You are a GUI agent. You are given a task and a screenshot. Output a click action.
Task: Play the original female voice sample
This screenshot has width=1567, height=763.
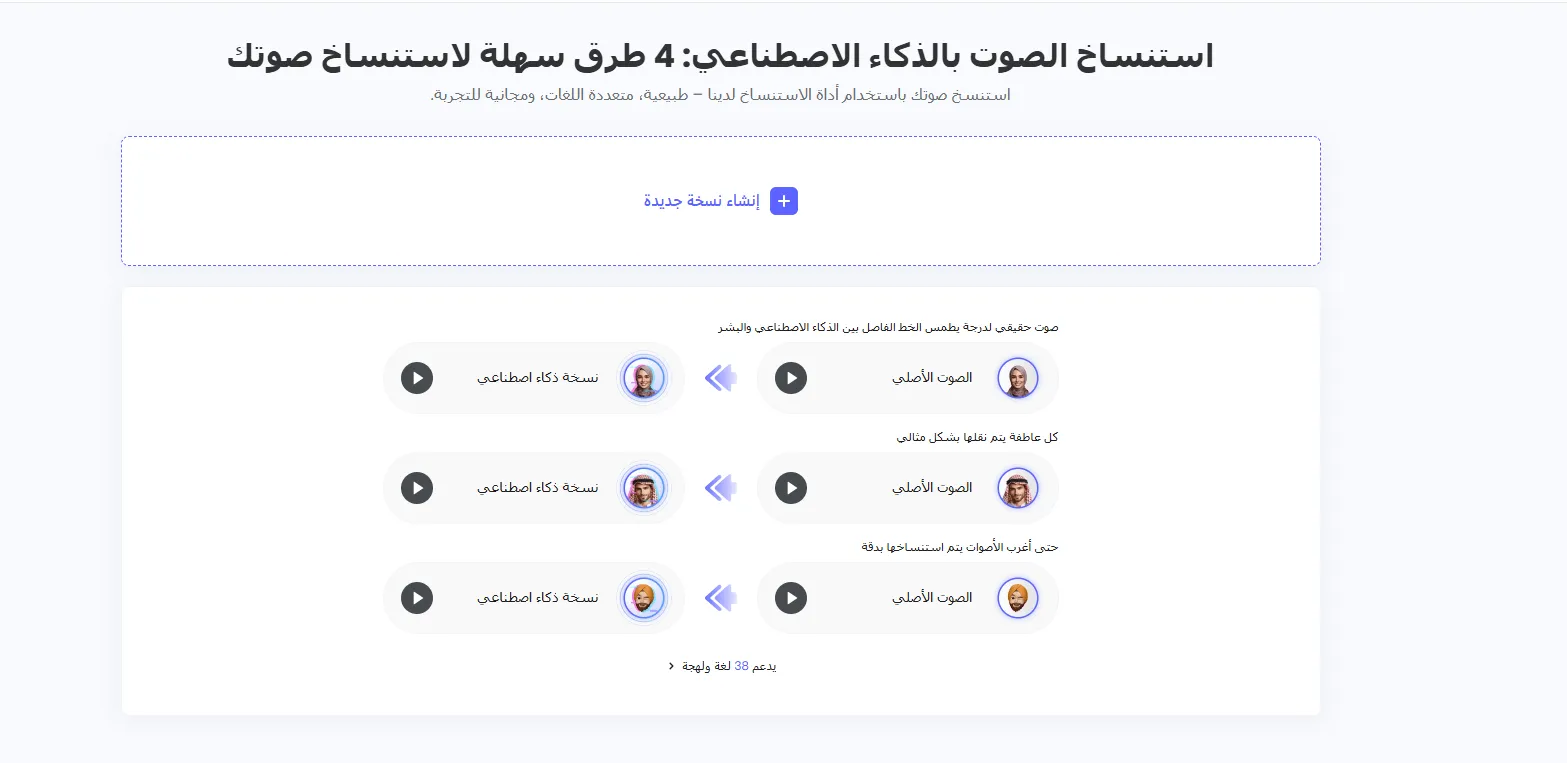[790, 378]
